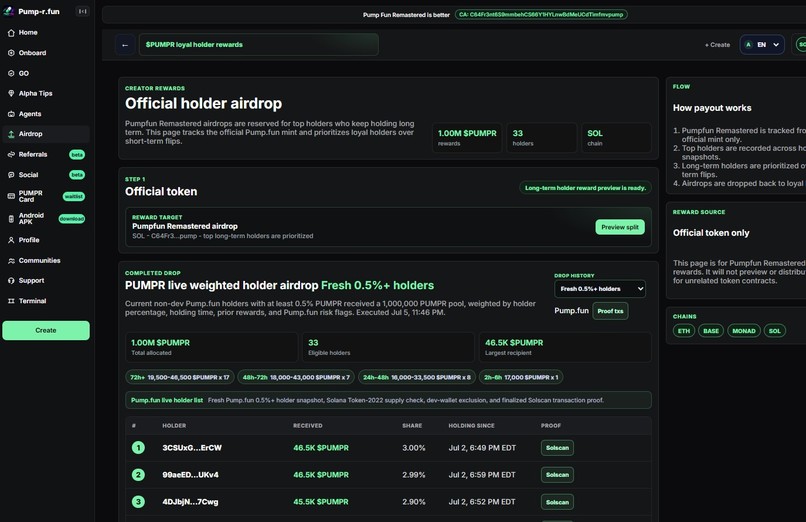
Task: Select the SOL chain chip
Action: point(775,331)
